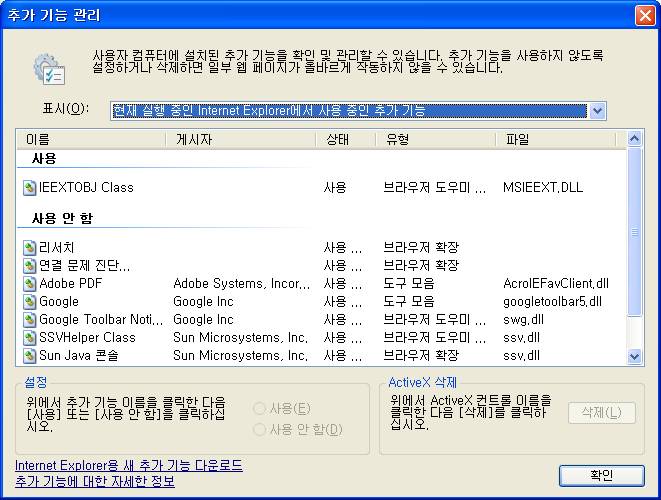Click the Sun Java 콘솔 add-on icon

(x=29, y=356)
